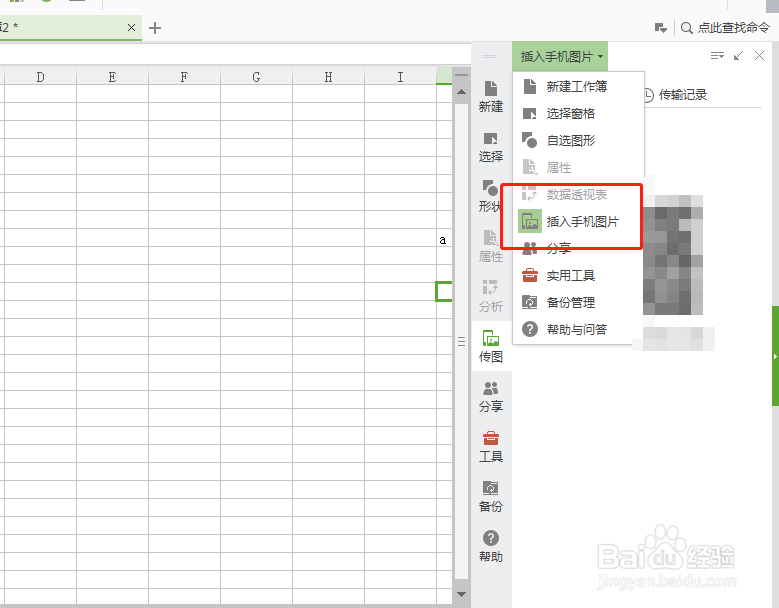Click 数据透视表 menu entry
Image resolution: width=779 pixels, height=608 pixels.
[x=578, y=194]
